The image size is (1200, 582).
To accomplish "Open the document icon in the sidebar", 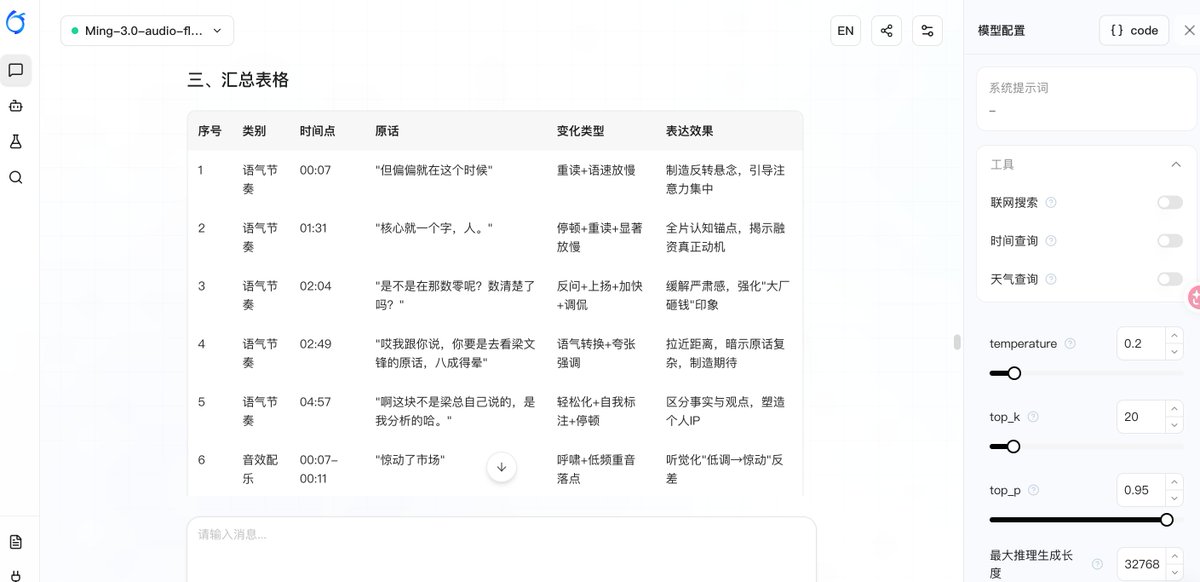I will pos(16,541).
